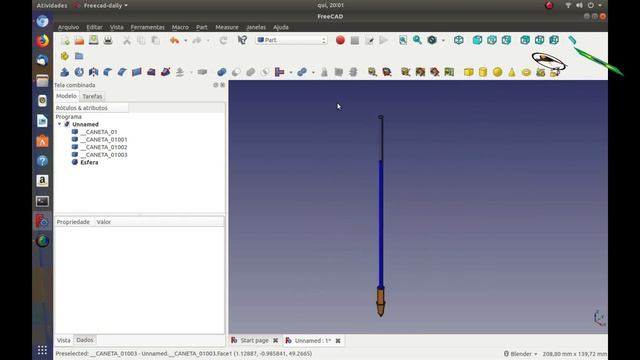Switch to the Tarefas tab

pyautogui.click(x=92, y=96)
